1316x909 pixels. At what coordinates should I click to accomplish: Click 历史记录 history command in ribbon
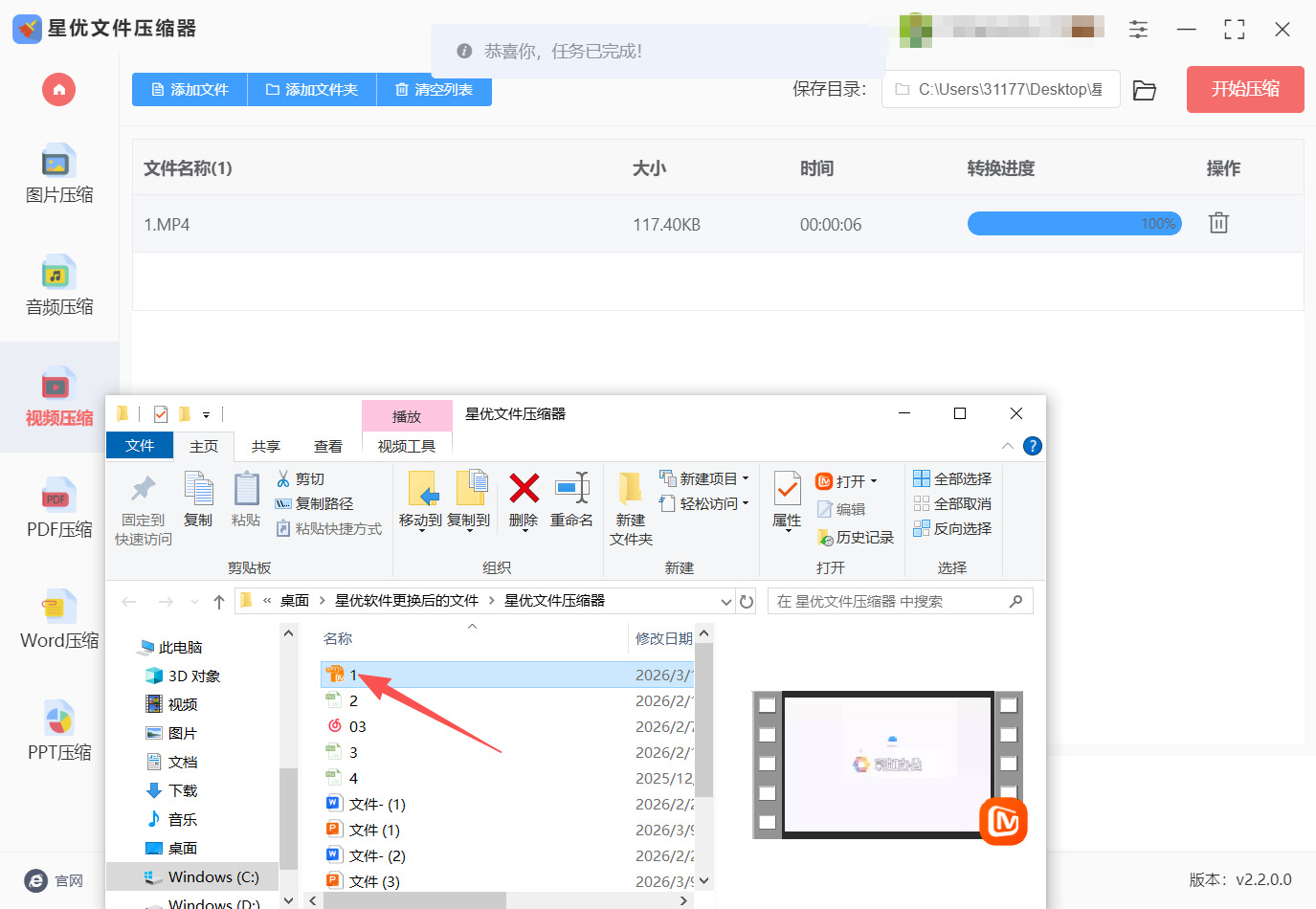click(x=856, y=538)
